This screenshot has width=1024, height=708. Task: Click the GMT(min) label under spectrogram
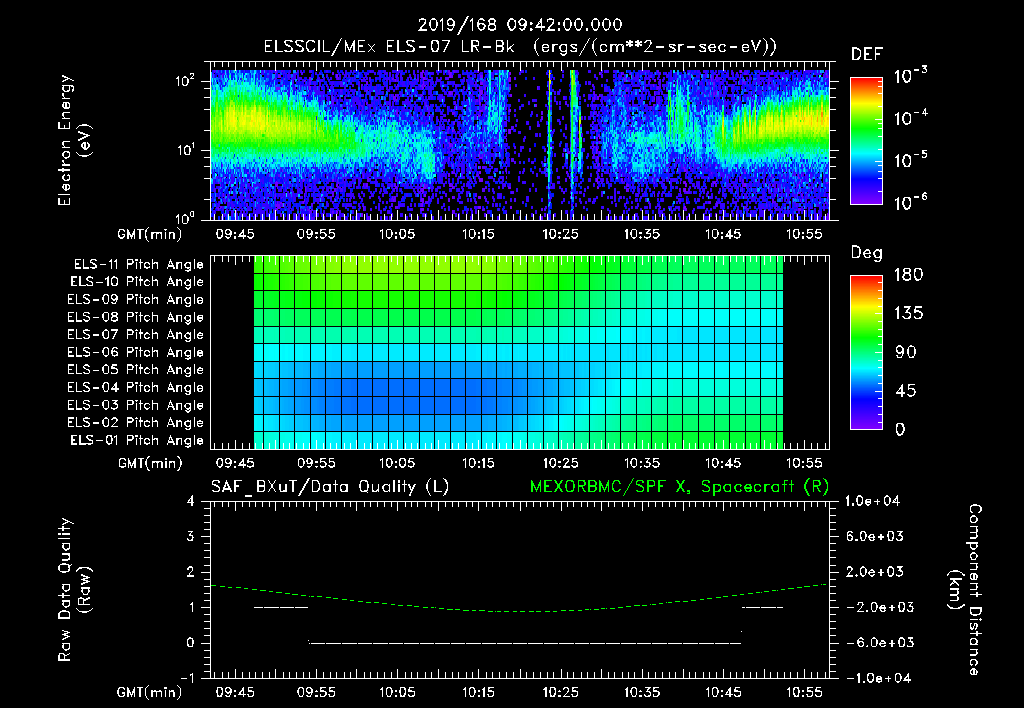tap(150, 234)
